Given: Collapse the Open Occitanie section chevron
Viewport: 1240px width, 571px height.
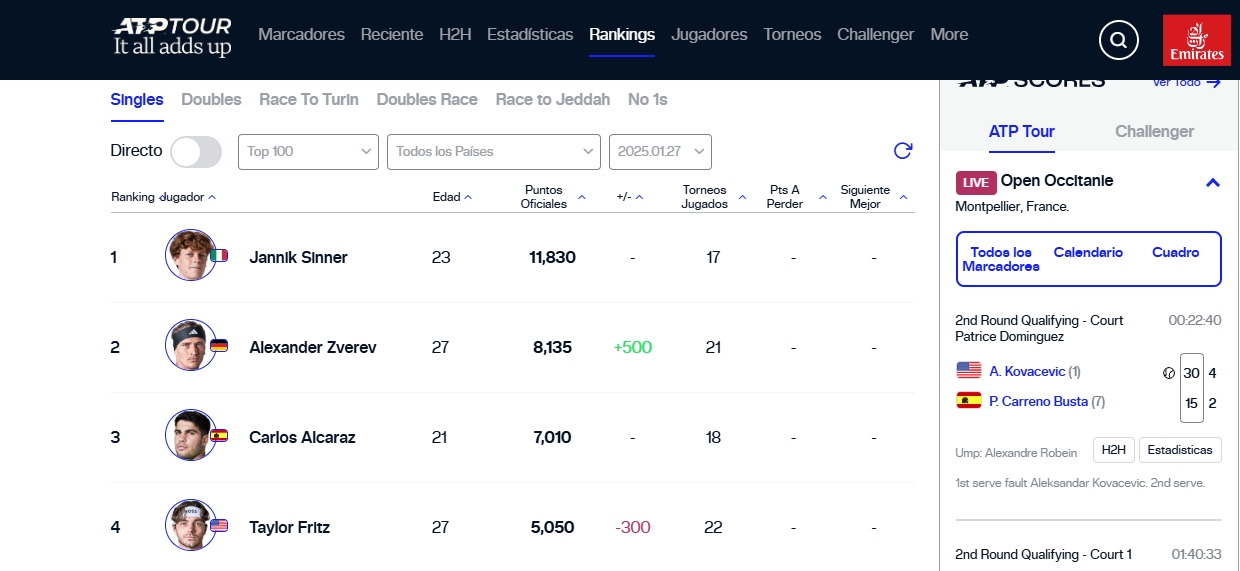Looking at the screenshot, I should point(1213,182).
